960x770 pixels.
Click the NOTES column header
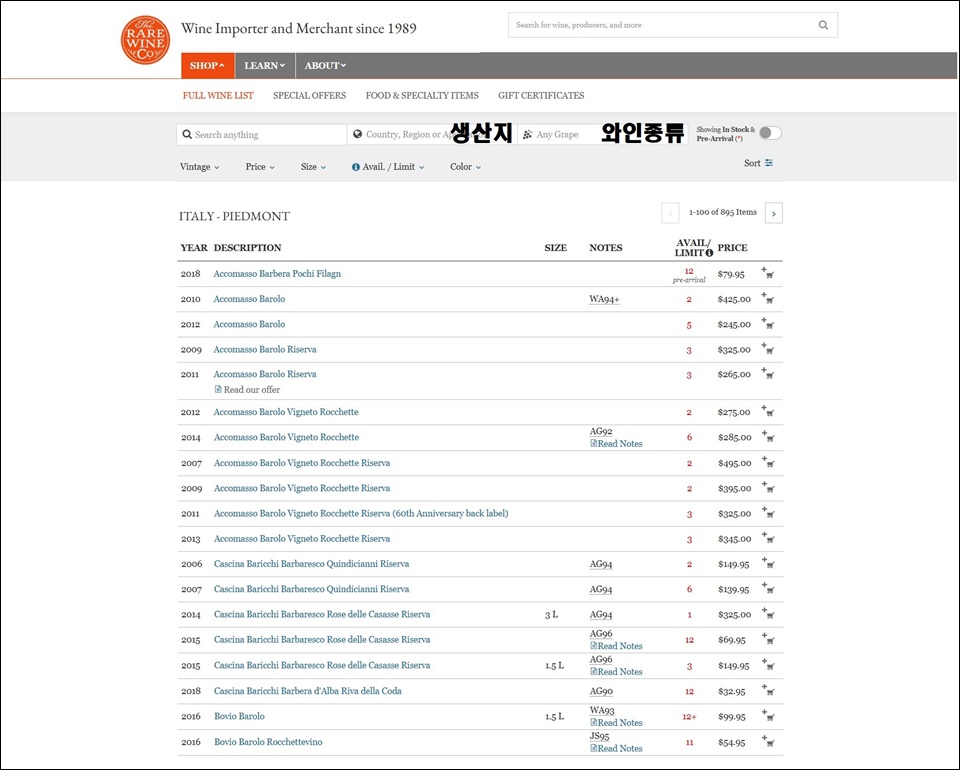tap(606, 248)
